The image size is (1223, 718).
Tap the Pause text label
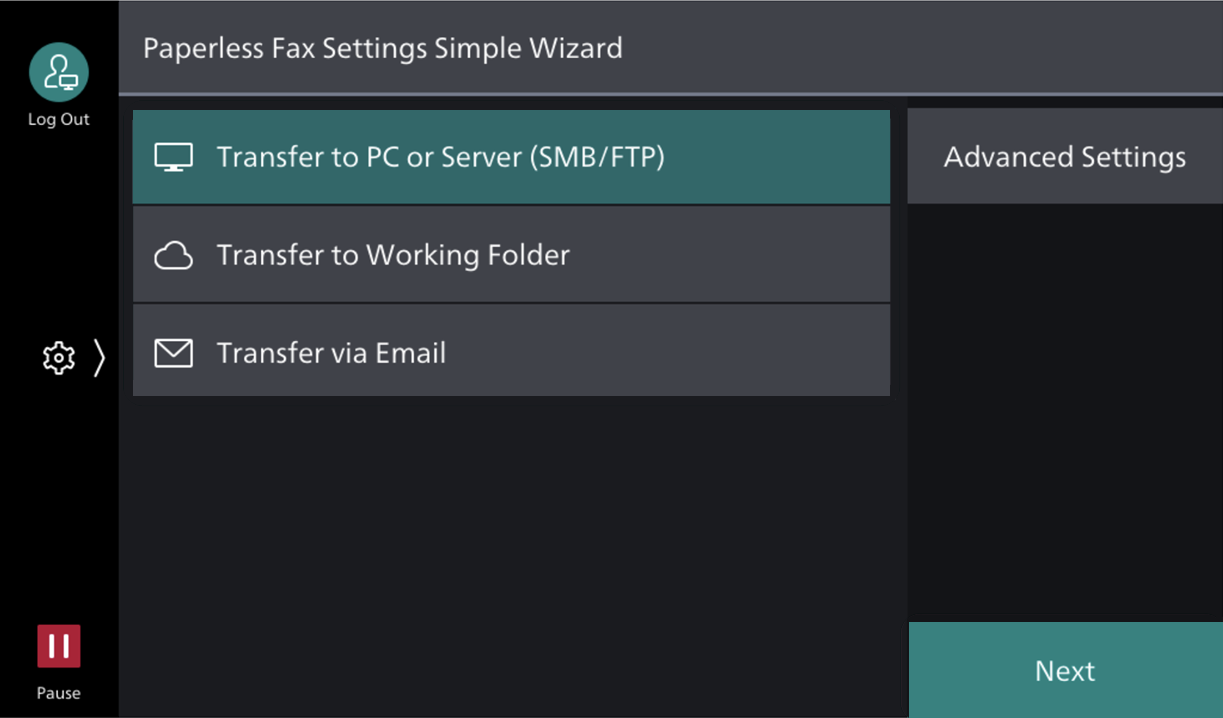(x=58, y=692)
